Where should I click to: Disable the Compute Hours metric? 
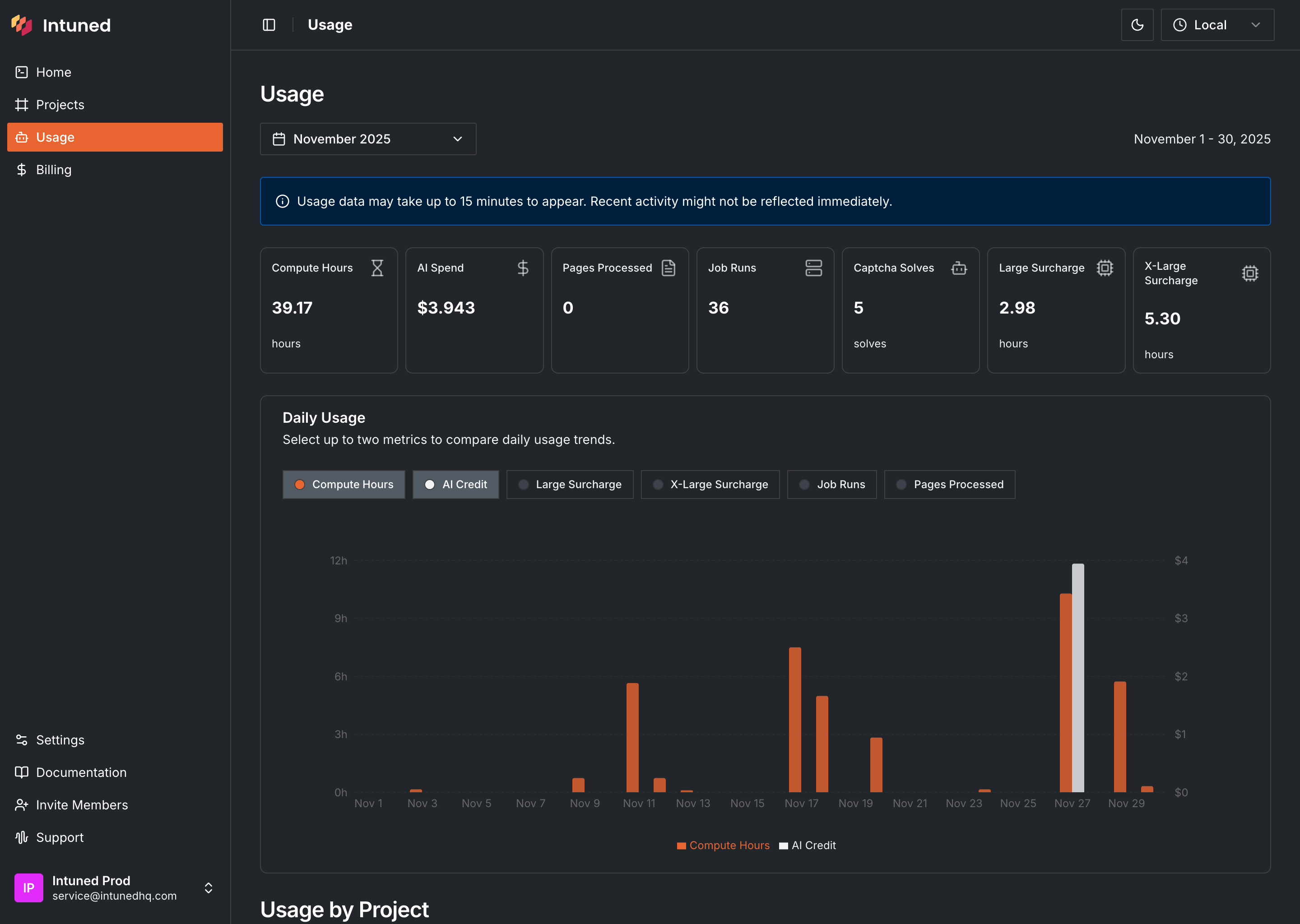tap(344, 484)
